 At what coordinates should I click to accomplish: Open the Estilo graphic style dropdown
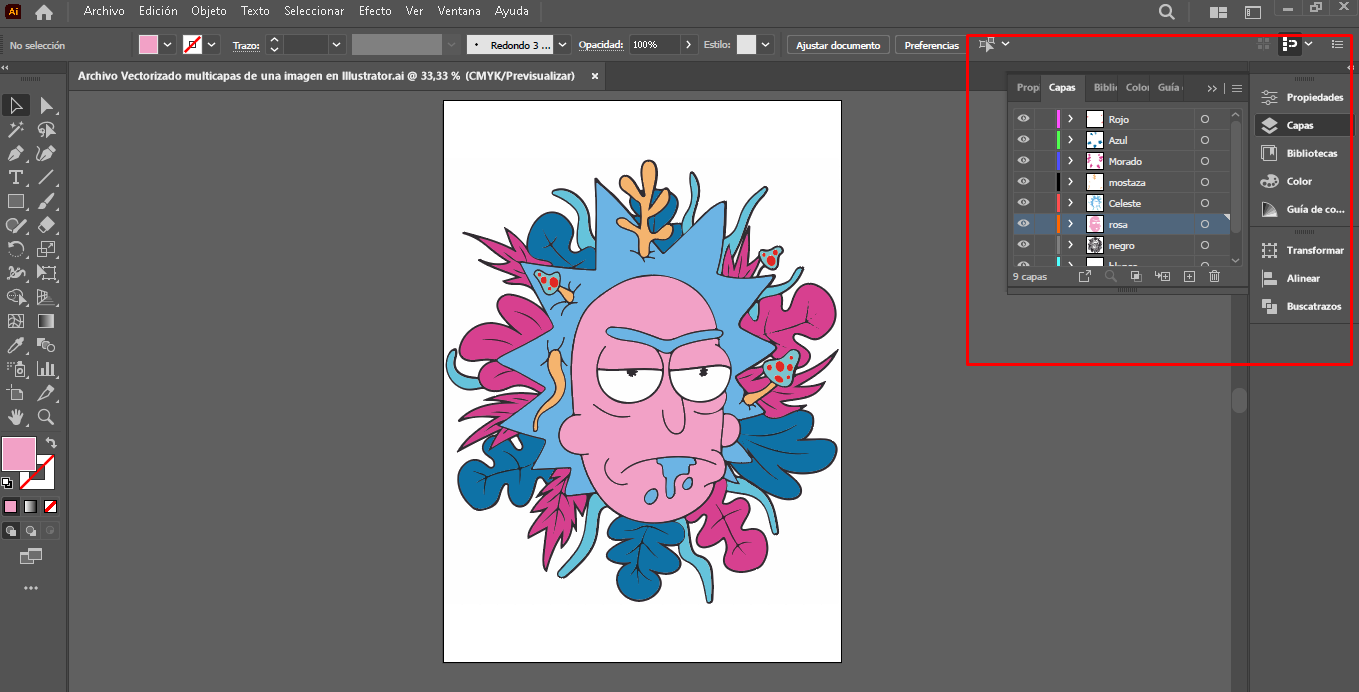[766, 45]
